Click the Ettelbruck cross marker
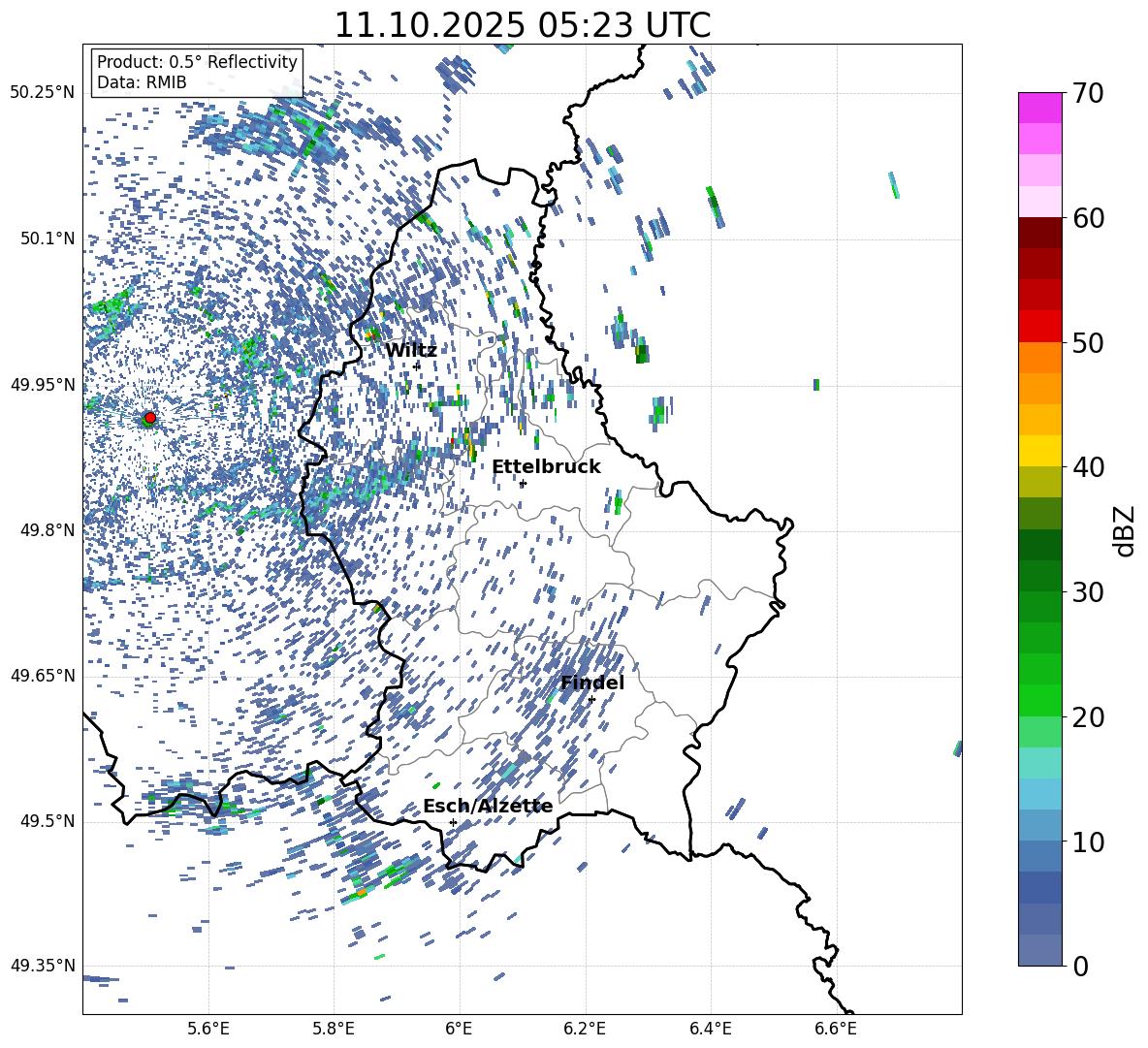1148x1048 pixels. tap(523, 483)
